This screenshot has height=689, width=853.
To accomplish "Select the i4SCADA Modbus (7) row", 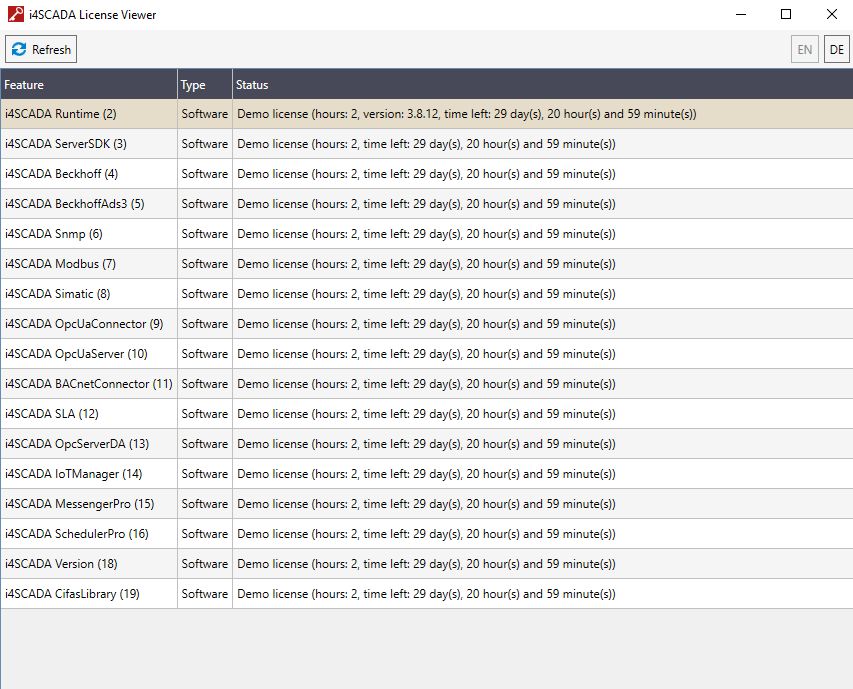I will [x=426, y=264].
